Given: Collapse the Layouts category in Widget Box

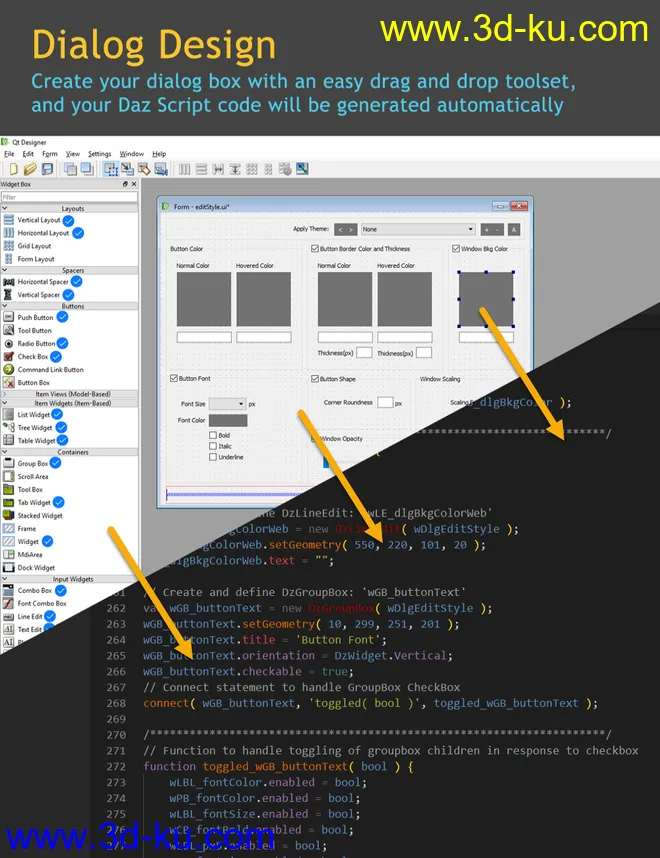Looking at the screenshot, I should [x=72, y=208].
